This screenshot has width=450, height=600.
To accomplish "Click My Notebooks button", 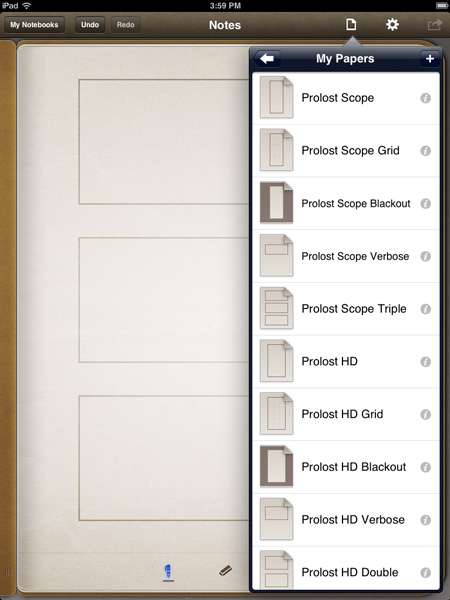I will tap(34, 25).
